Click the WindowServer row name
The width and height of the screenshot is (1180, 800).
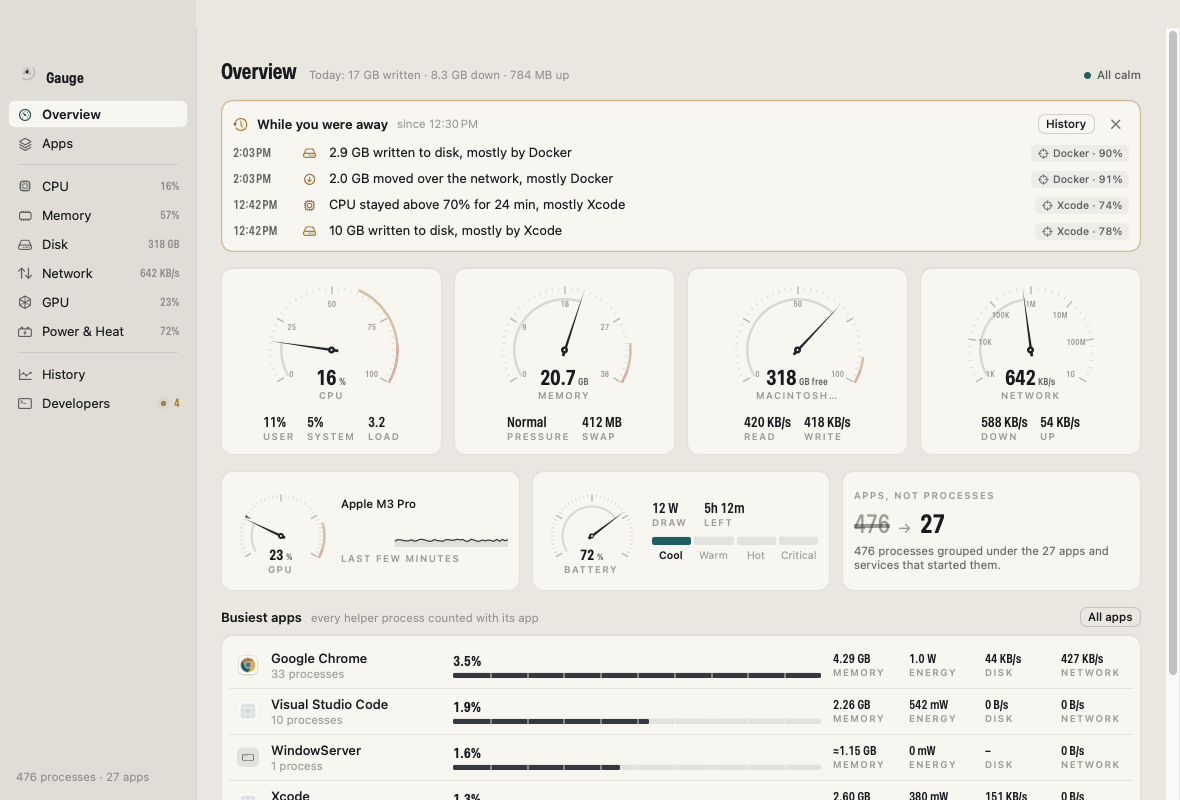316,750
